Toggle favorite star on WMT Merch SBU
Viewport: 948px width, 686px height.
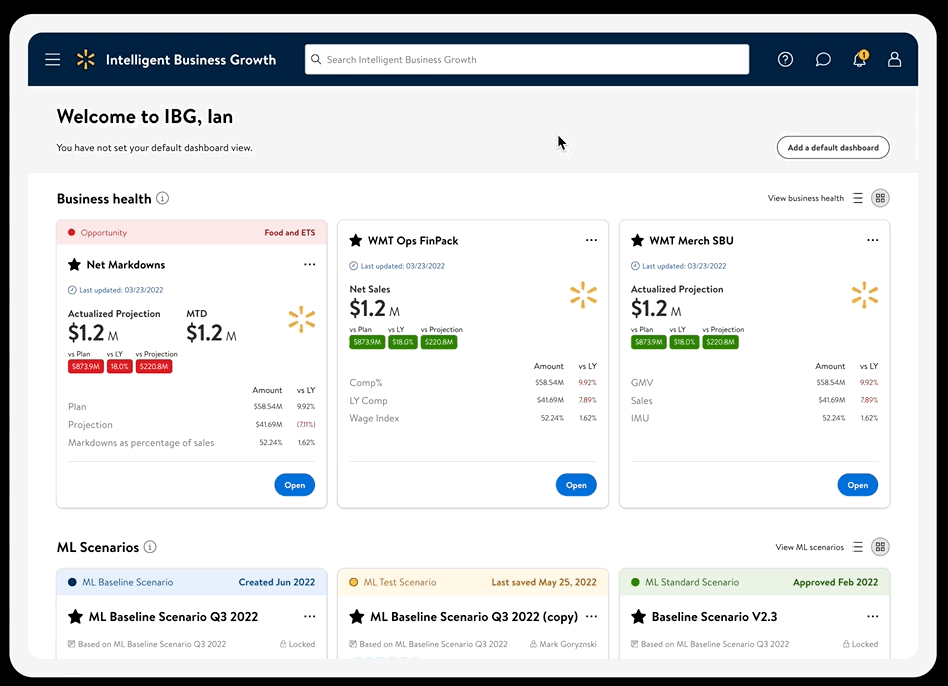[637, 241]
